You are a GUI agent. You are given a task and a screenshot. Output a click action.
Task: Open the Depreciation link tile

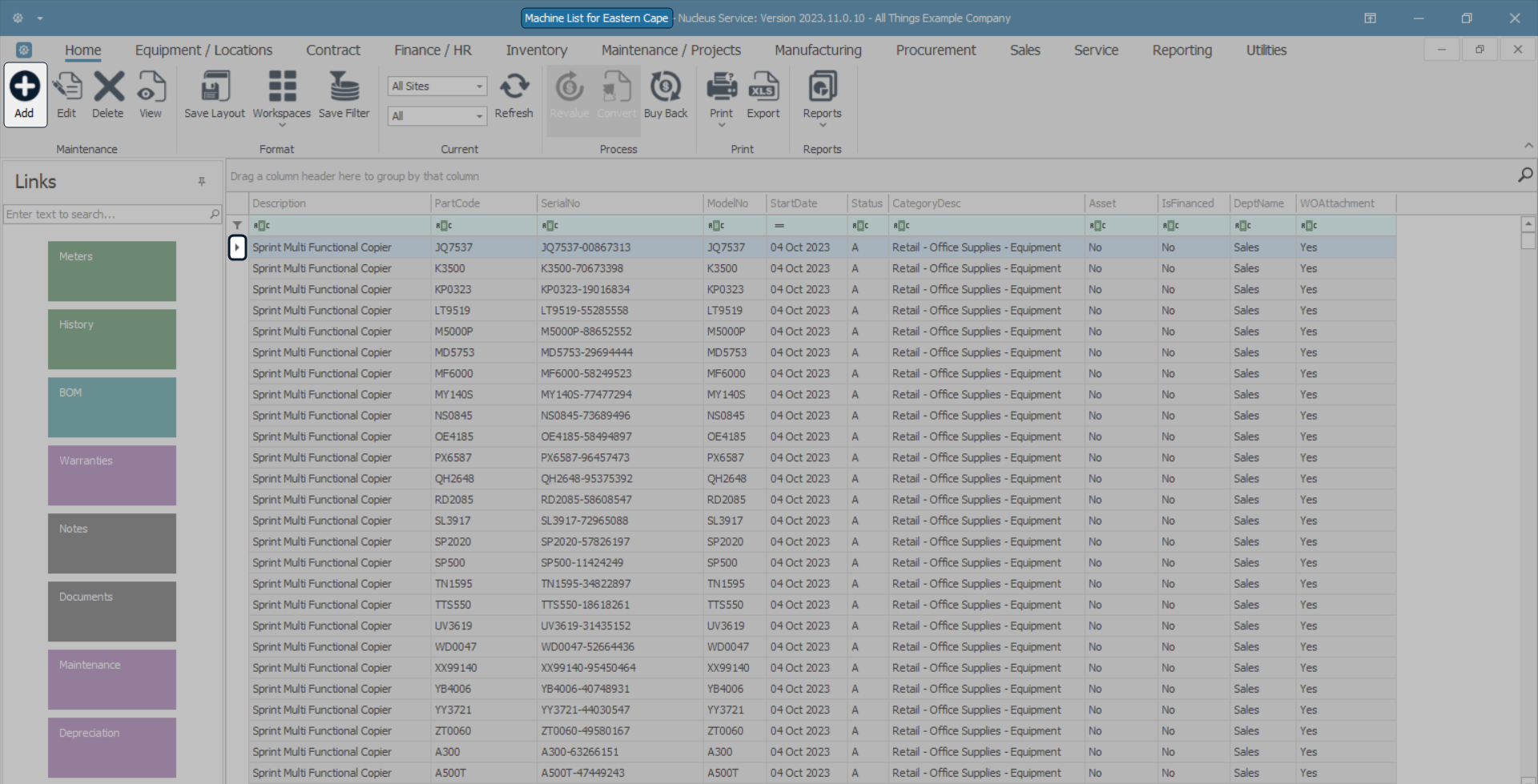click(112, 748)
